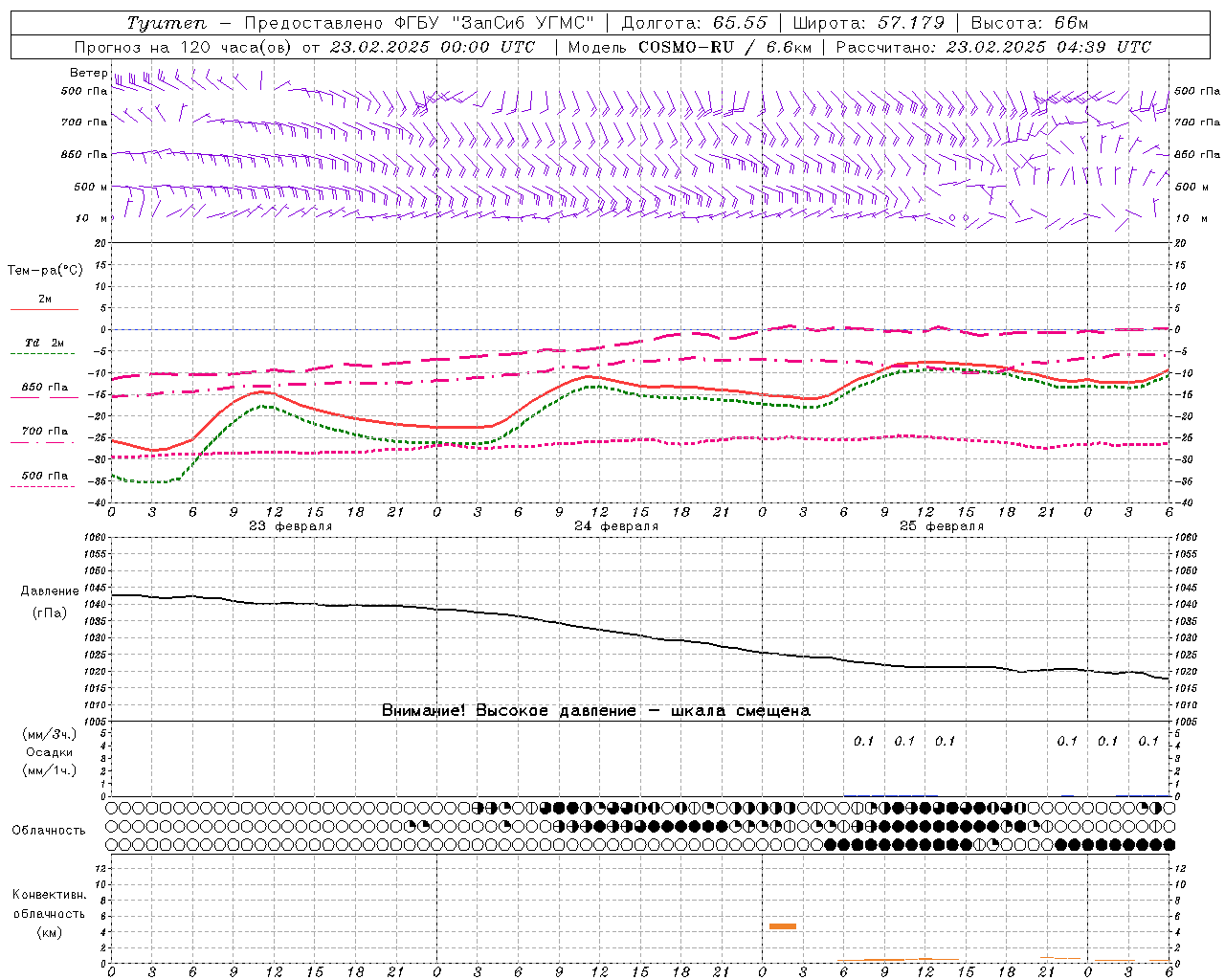Click the Конвективн. облачность label

(49, 904)
